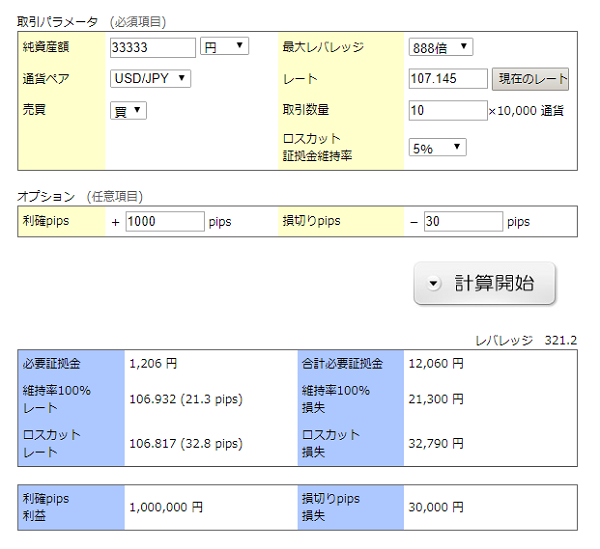Open the 円 currency dropdown
The width and height of the screenshot is (600, 549).
pyautogui.click(x=225, y=46)
